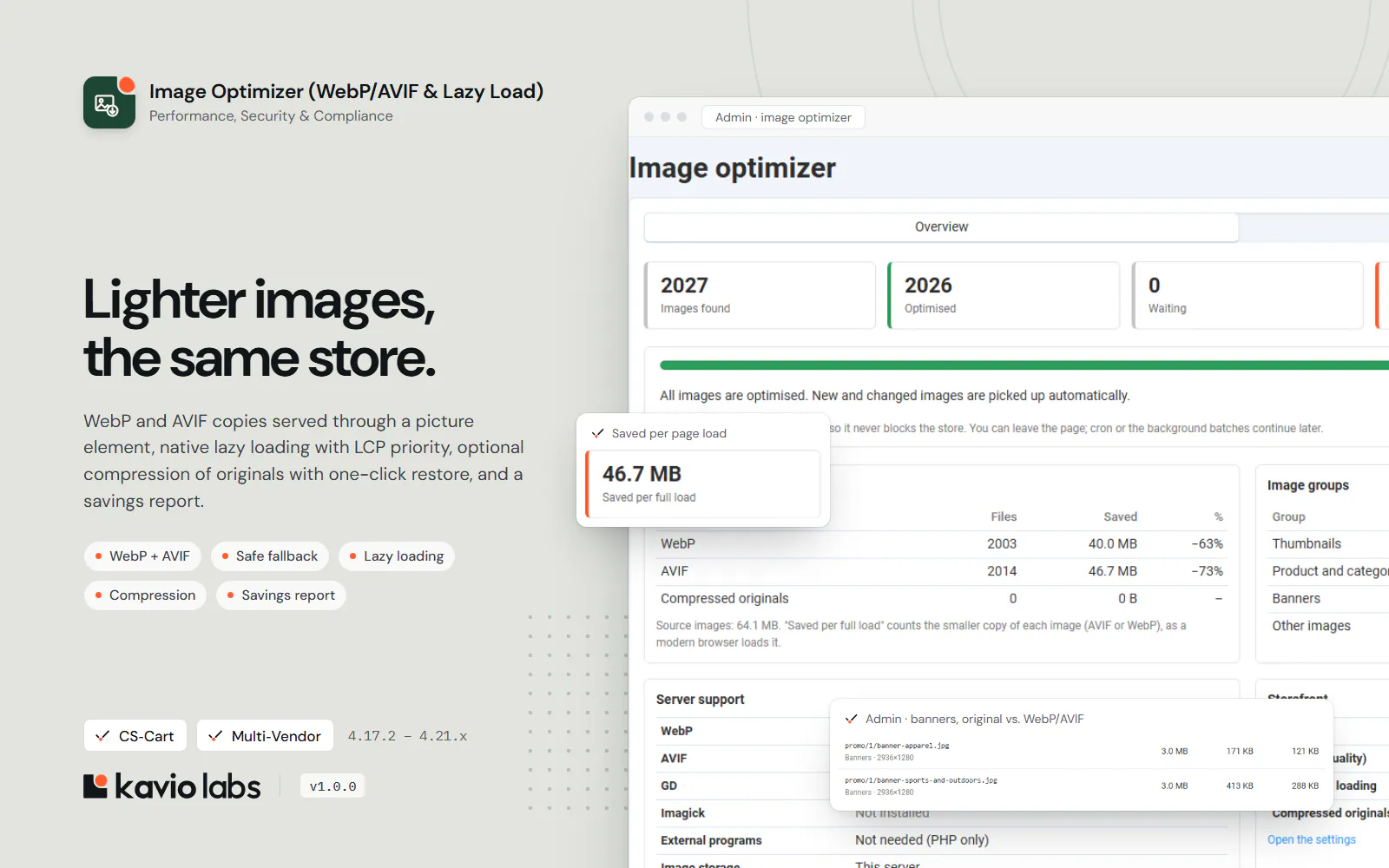1389x868 pixels.
Task: Click the Compression feature pill
Action: click(x=145, y=595)
